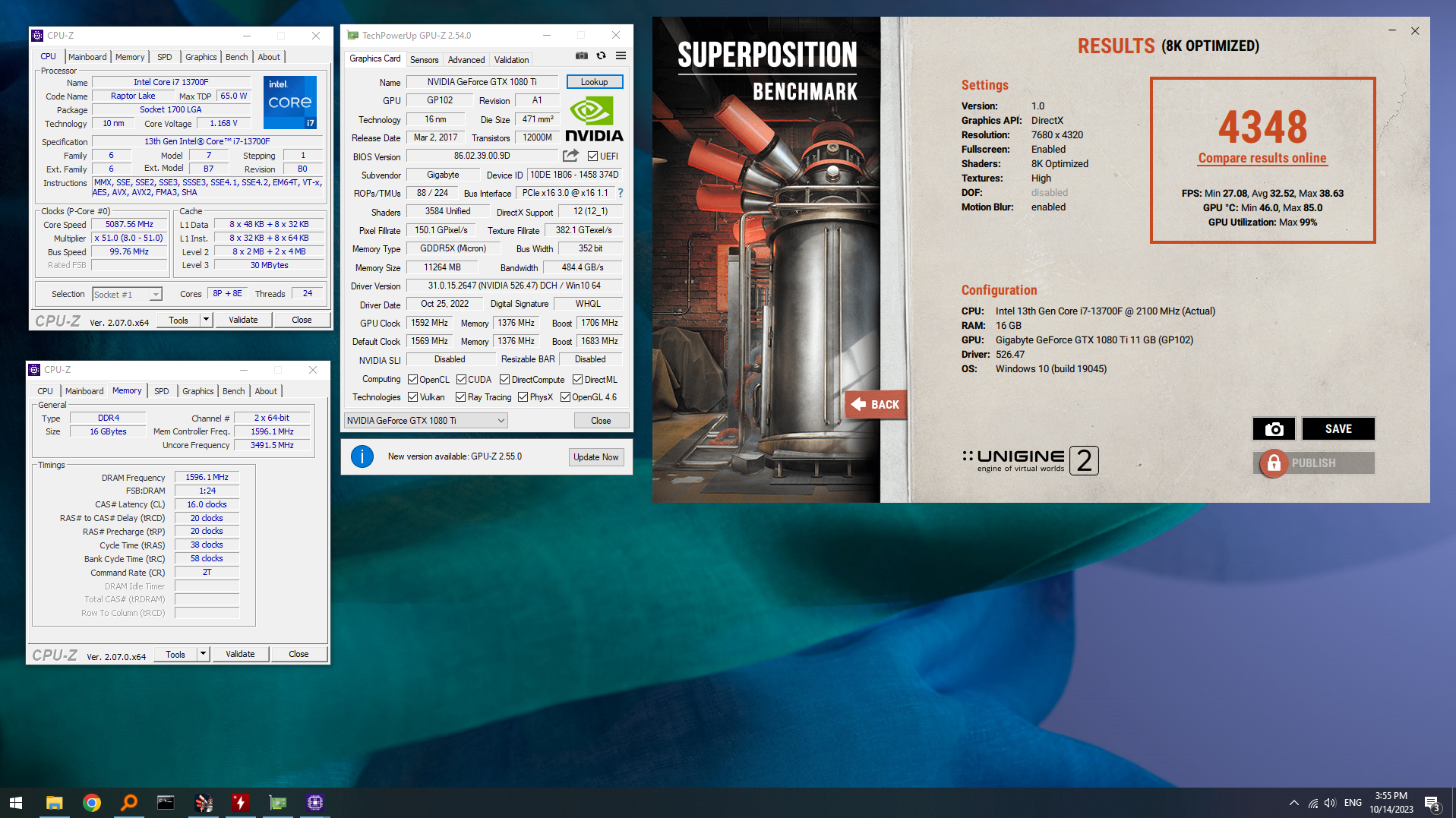Click the BACK button in Superposition
1456x818 pixels.
click(876, 405)
